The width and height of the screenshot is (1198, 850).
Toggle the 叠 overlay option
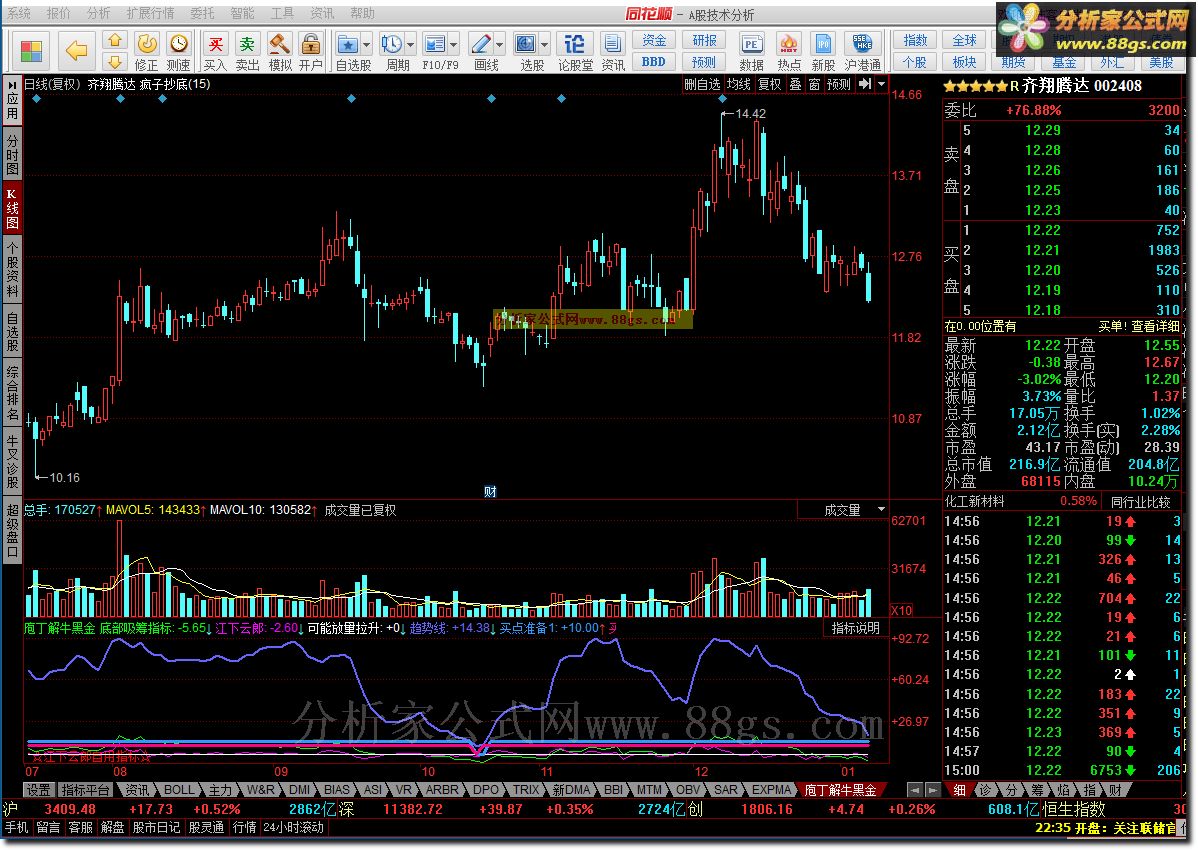pyautogui.click(x=795, y=84)
